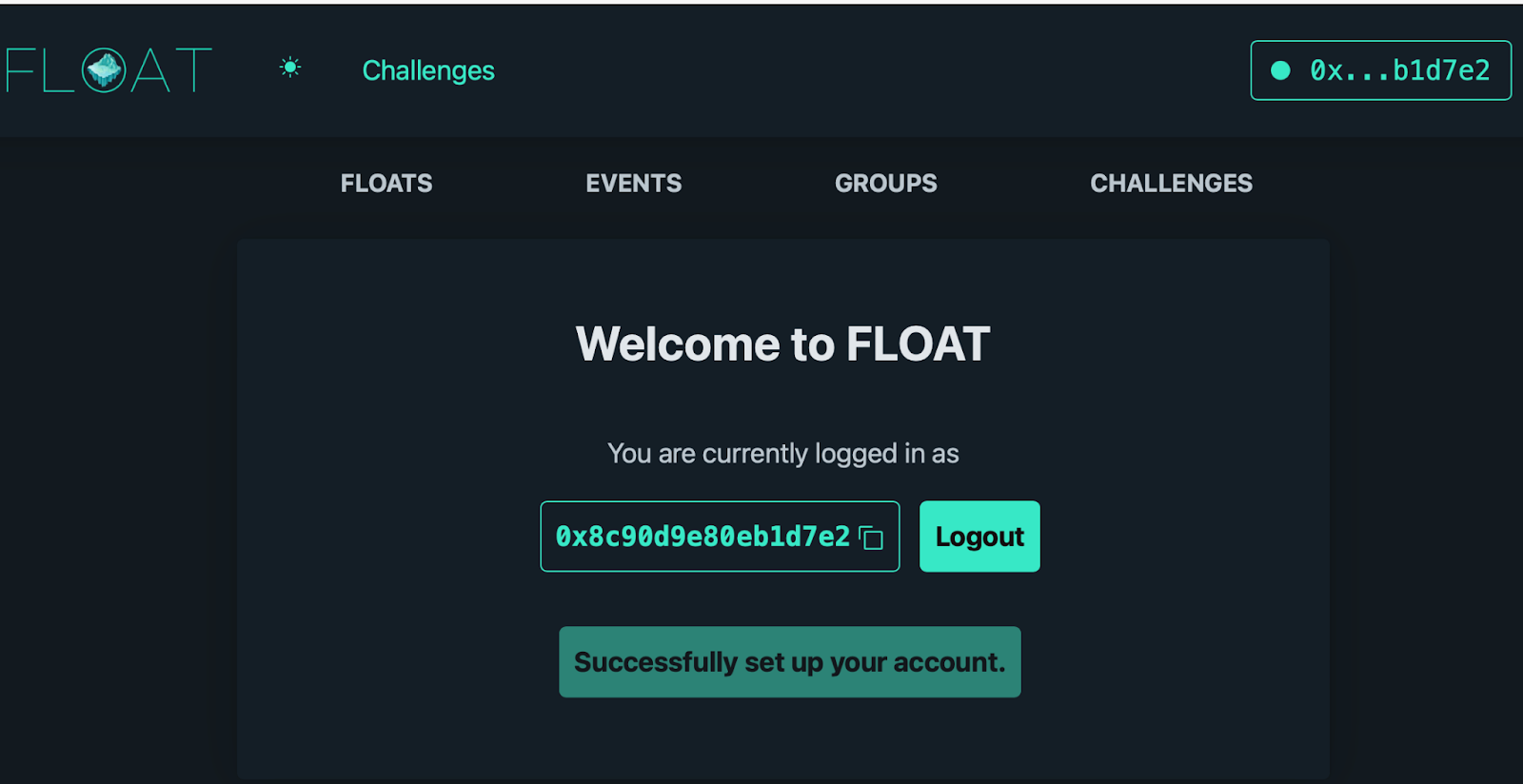Select the uppercase CHALLENGES tab
1523x784 pixels.
[1171, 184]
